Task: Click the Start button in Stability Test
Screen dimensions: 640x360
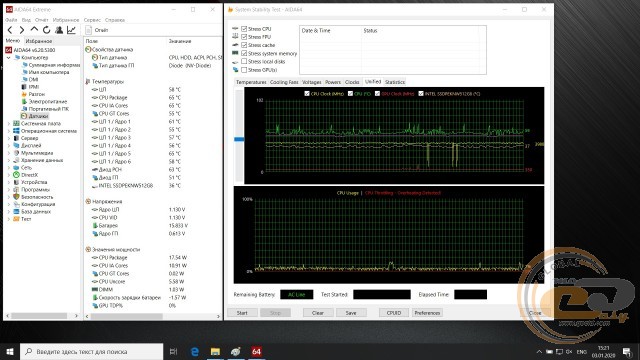Action: pyautogui.click(x=242, y=313)
